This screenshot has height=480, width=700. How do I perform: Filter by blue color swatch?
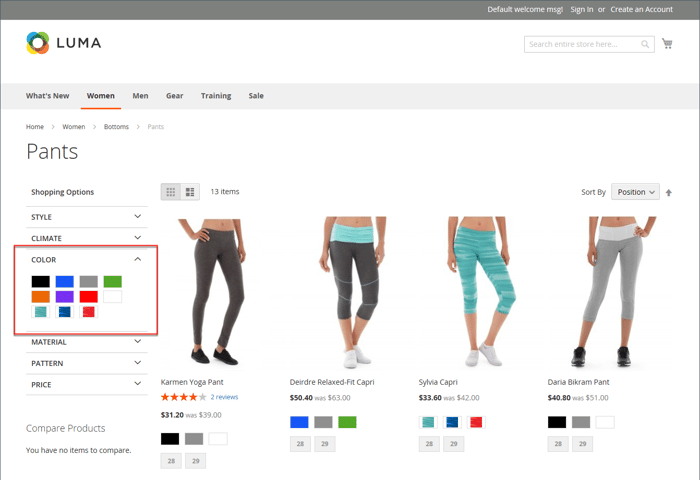click(65, 281)
